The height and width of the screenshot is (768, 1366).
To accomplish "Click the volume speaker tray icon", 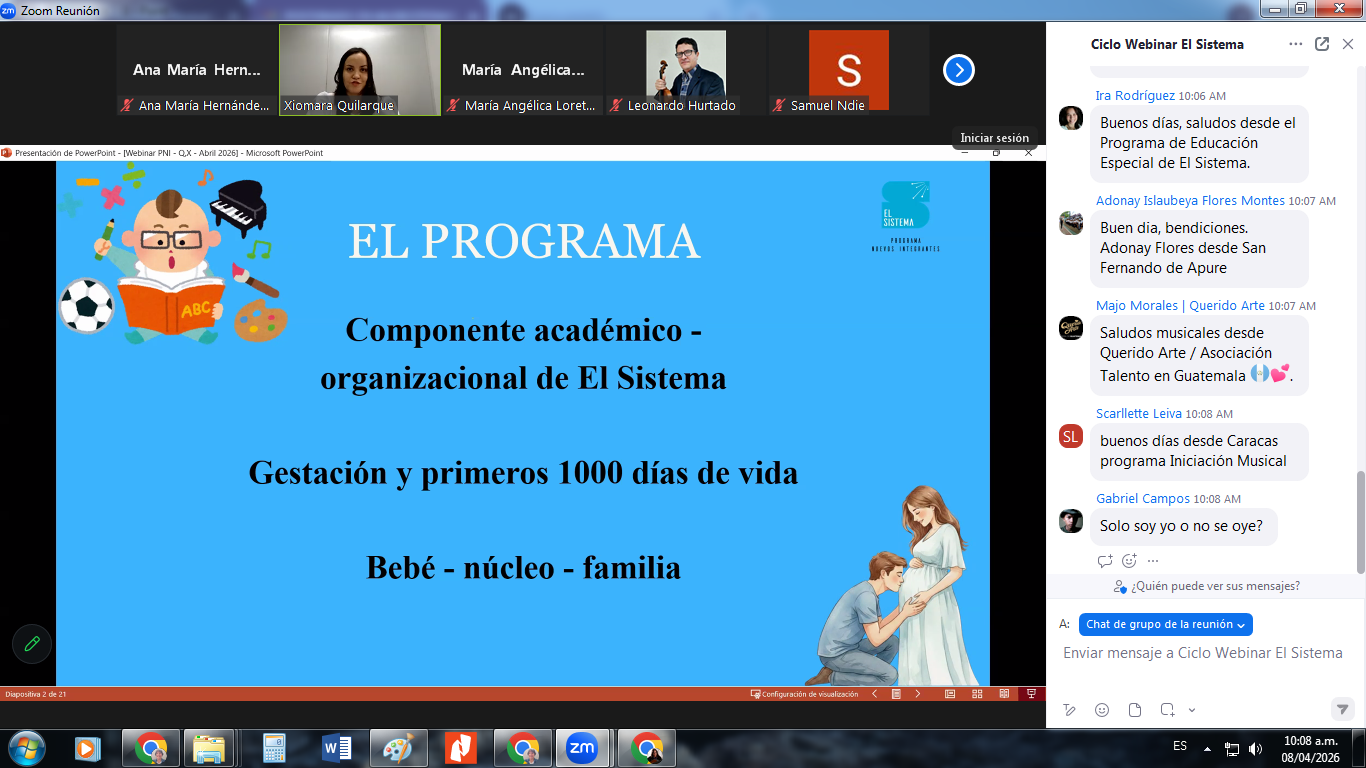I will [1255, 748].
